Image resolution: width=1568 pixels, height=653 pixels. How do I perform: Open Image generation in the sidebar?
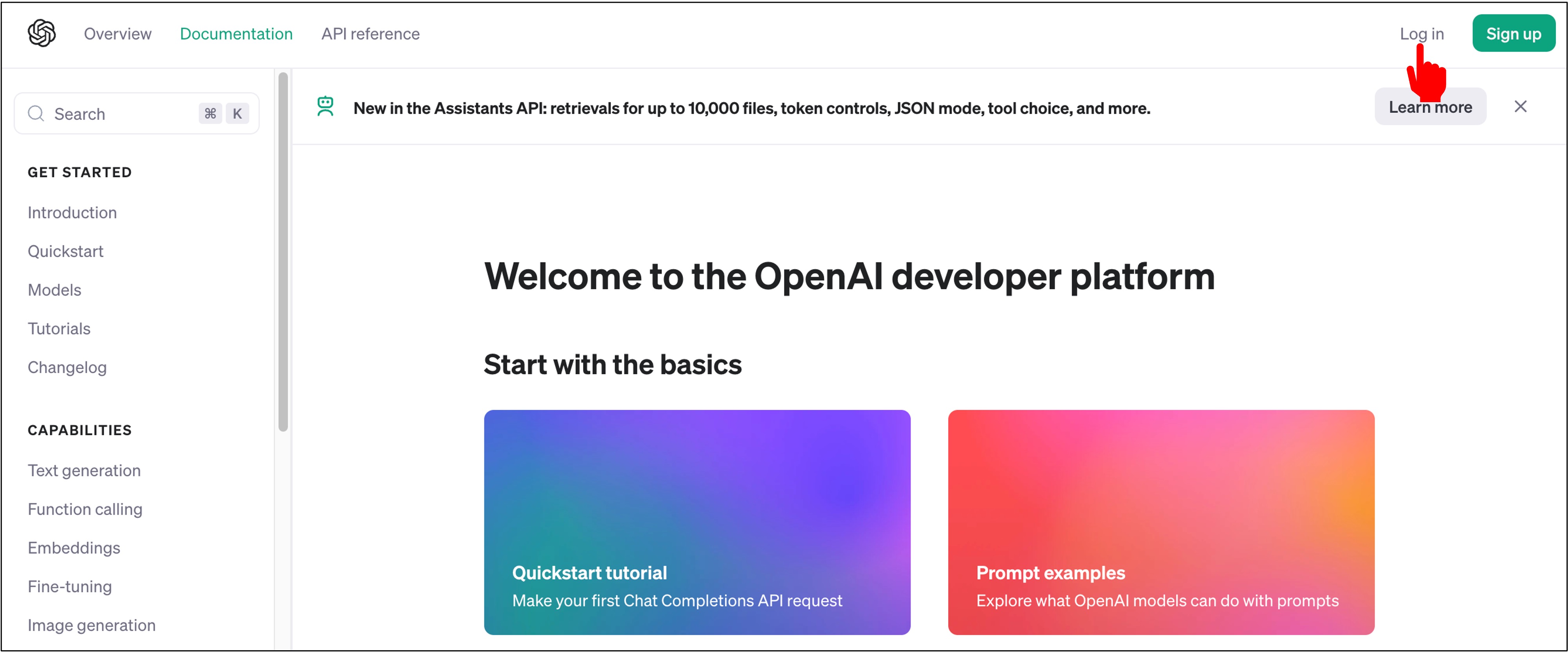pos(91,625)
